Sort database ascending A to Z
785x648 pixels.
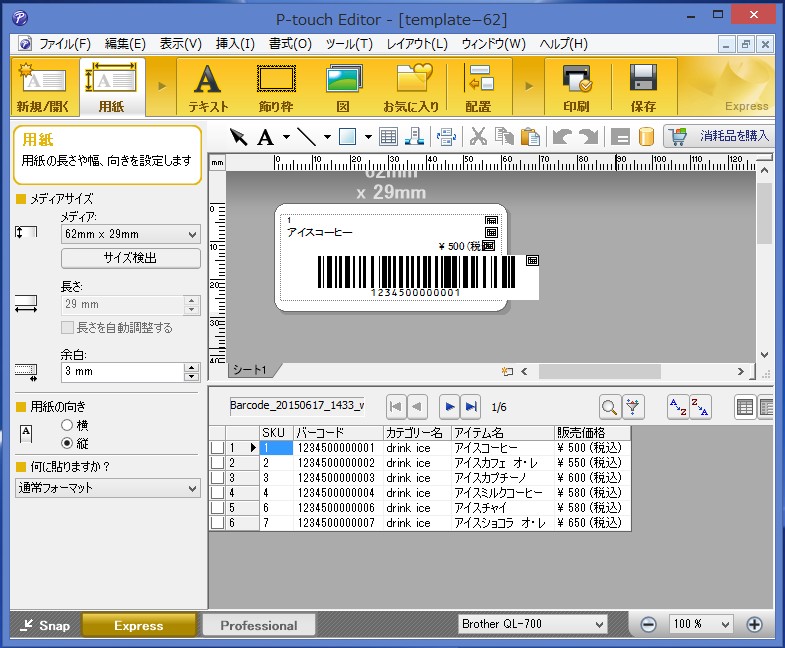point(678,407)
